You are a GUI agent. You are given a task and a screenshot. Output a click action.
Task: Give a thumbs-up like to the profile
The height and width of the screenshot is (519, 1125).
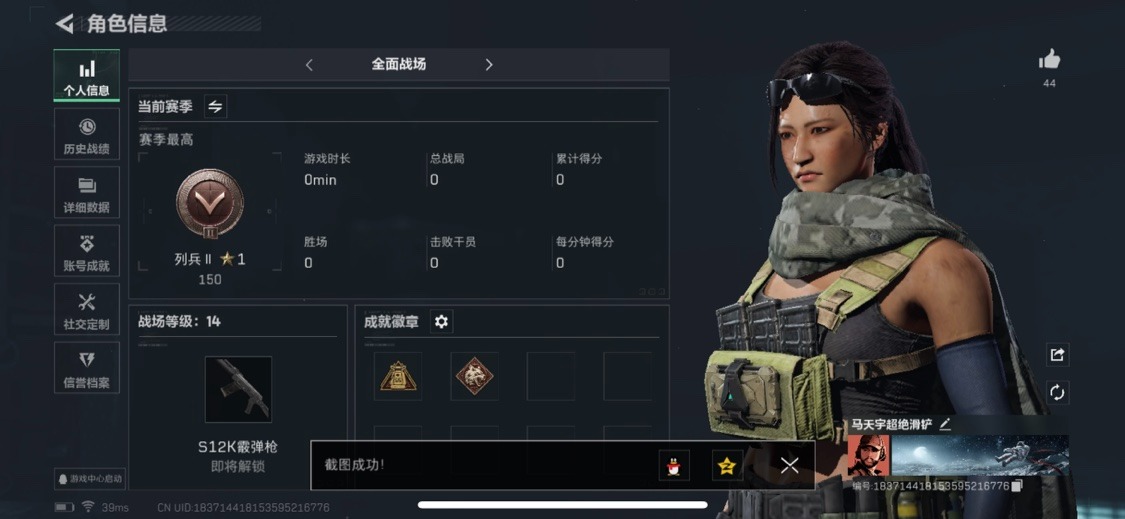point(1049,60)
